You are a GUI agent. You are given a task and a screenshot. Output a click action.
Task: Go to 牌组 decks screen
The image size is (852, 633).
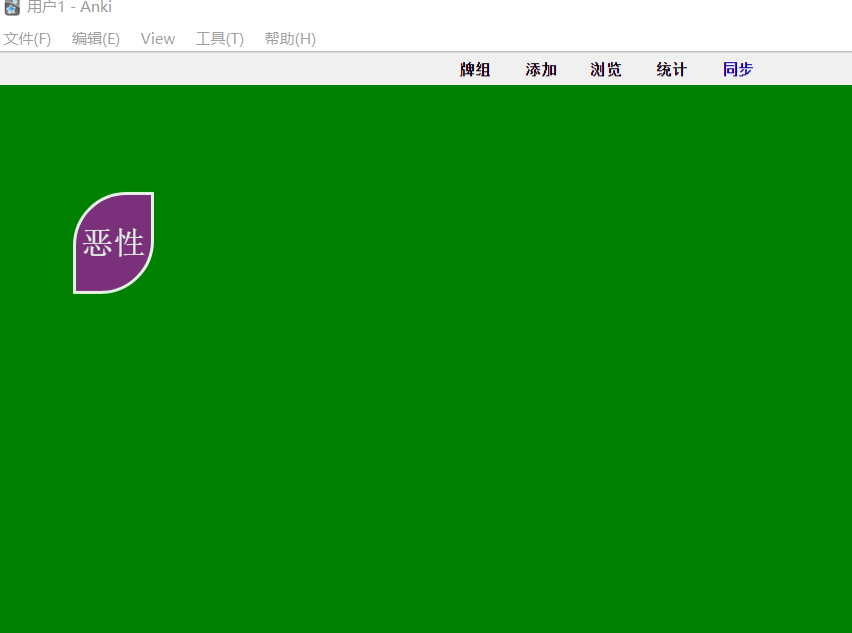[475, 70]
